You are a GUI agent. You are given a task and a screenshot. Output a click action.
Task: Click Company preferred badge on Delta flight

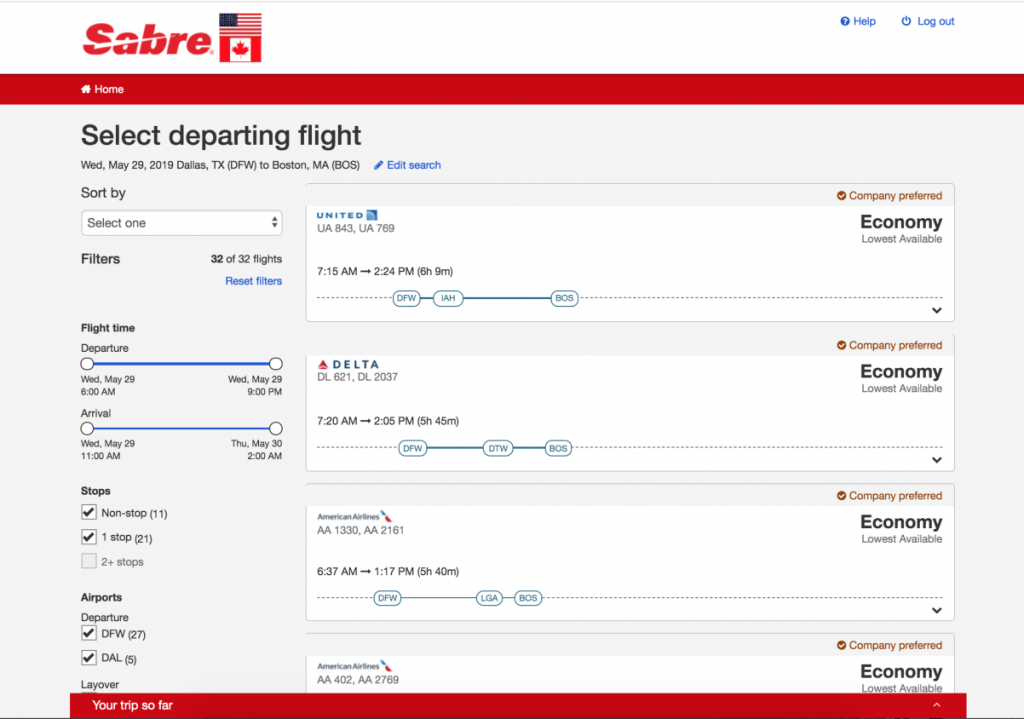click(x=889, y=345)
